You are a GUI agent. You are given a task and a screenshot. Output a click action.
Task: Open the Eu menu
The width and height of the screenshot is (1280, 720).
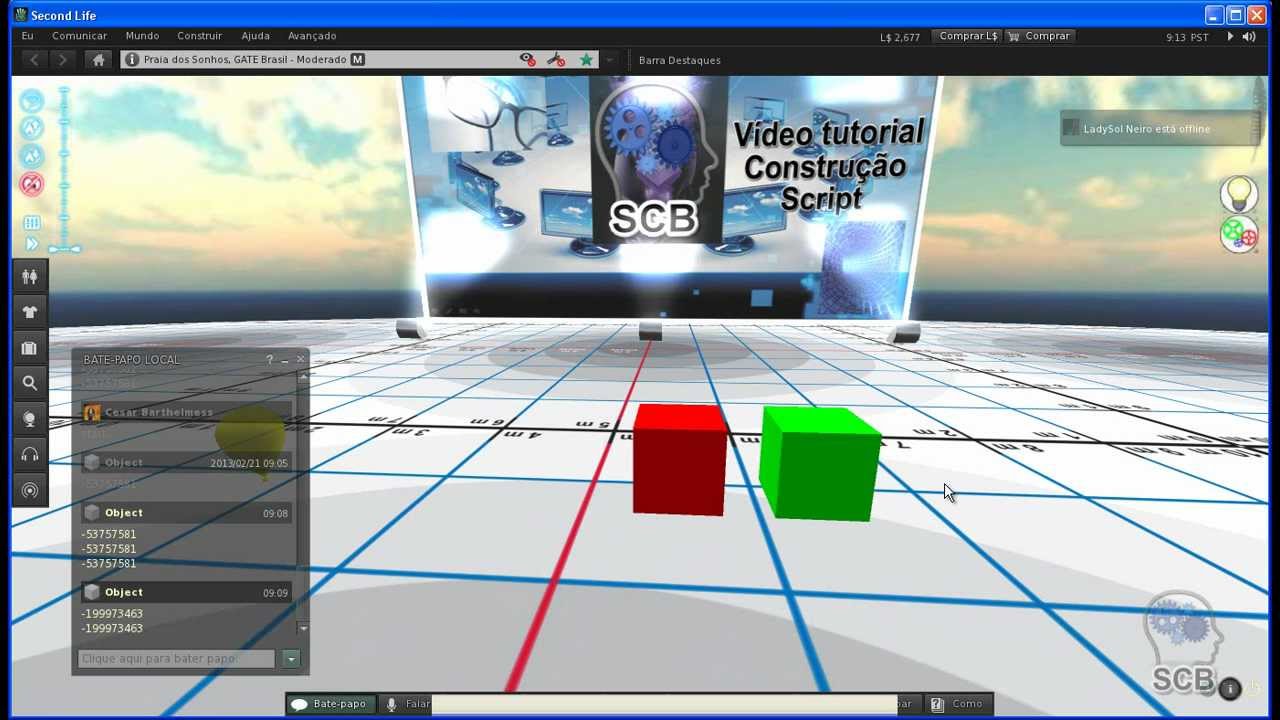click(x=27, y=36)
